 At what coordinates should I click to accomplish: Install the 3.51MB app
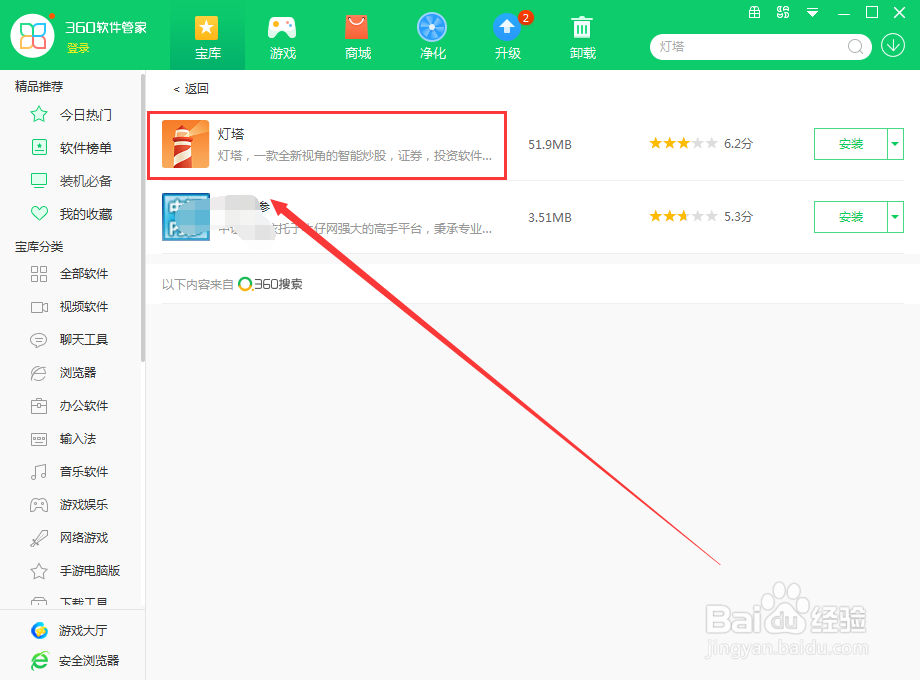click(850, 216)
